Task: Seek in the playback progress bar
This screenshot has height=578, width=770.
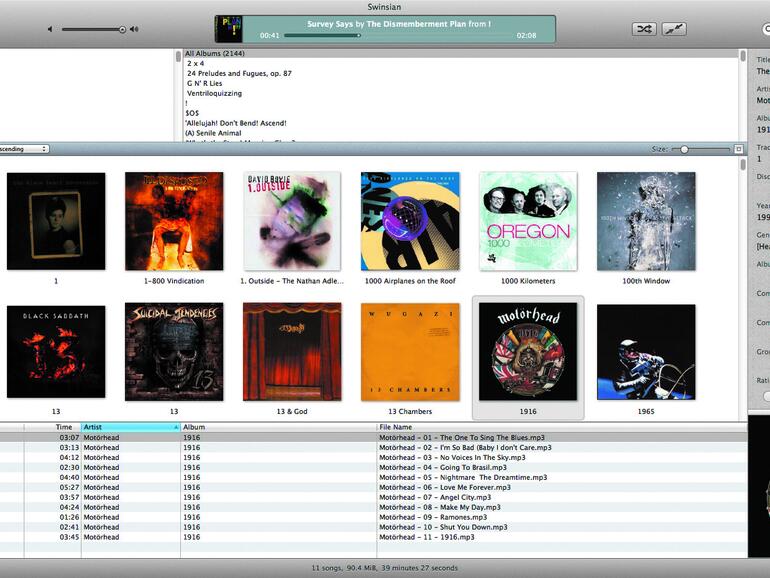Action: (x=400, y=35)
